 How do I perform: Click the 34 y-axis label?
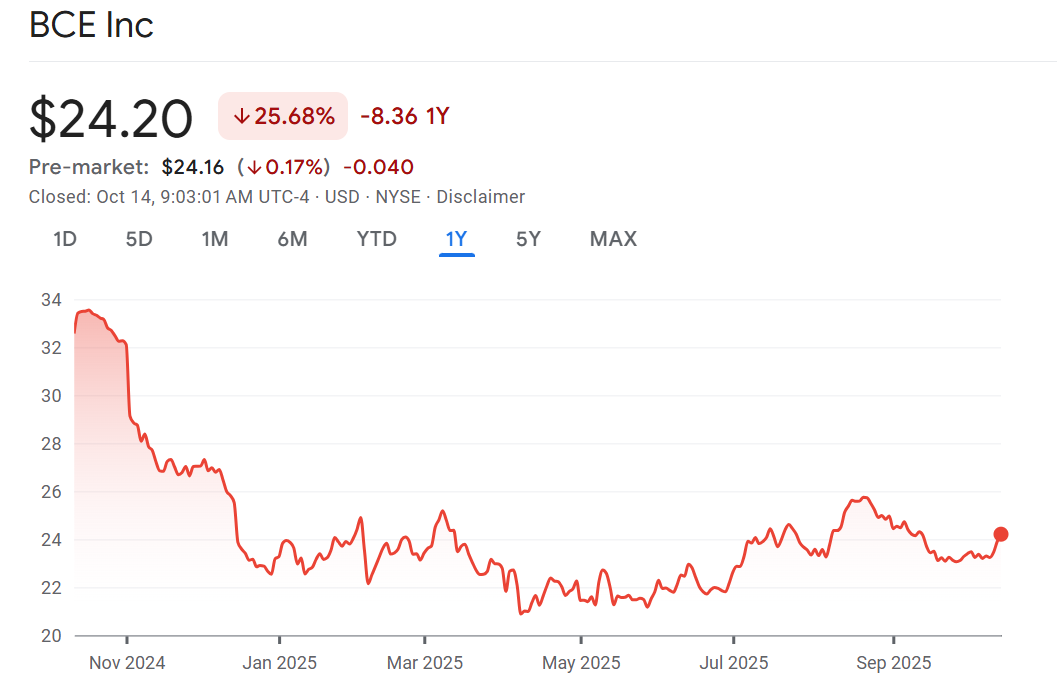tap(51, 300)
